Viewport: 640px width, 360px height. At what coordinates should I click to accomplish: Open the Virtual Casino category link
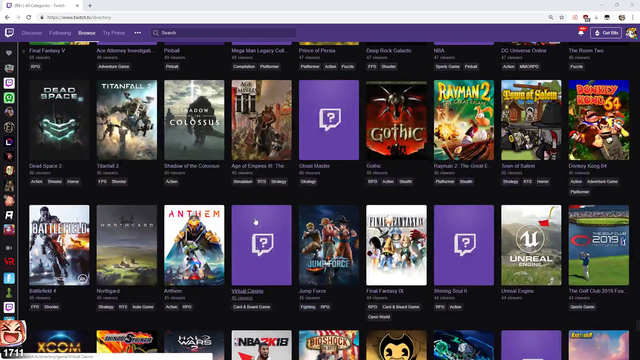click(247, 291)
